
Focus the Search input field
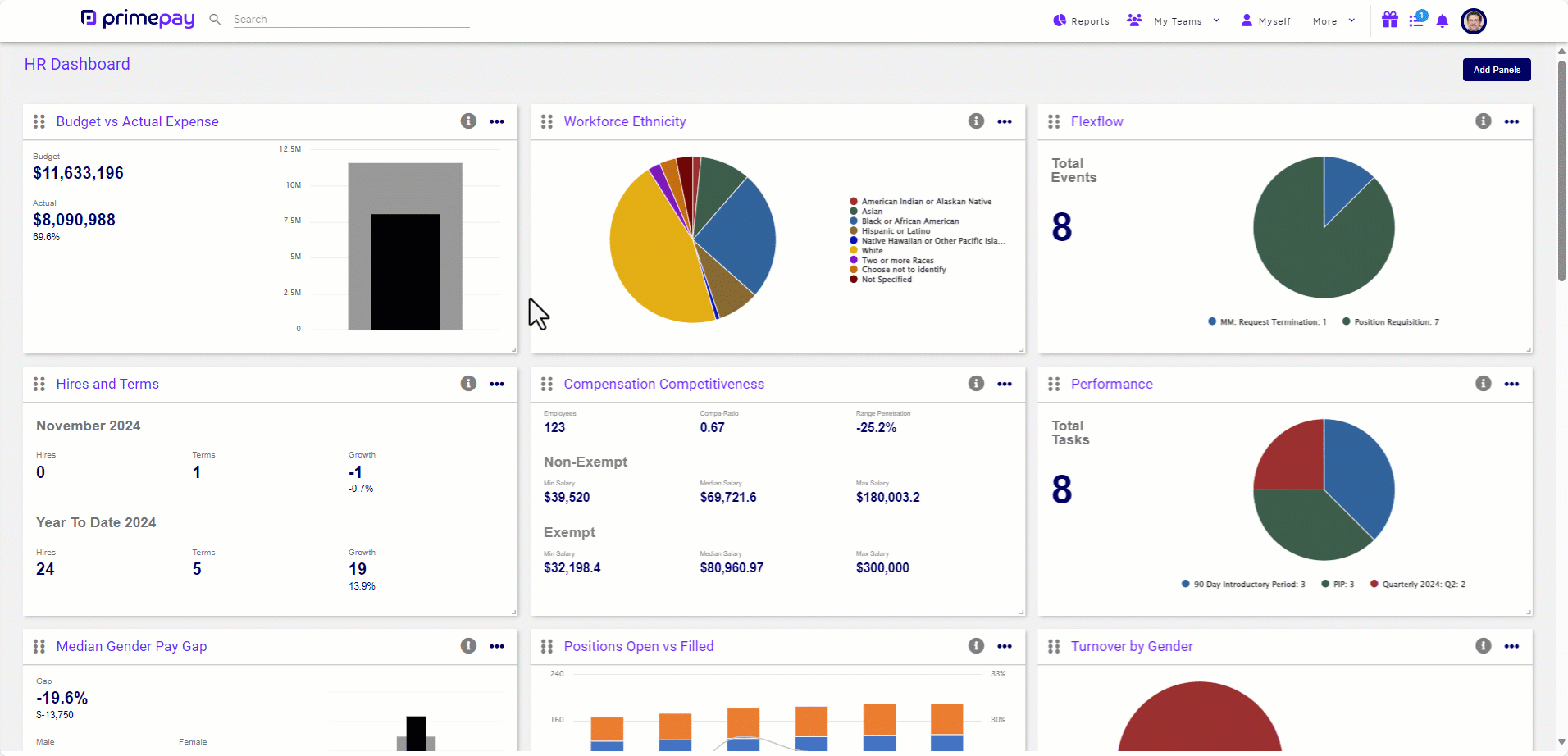351,19
